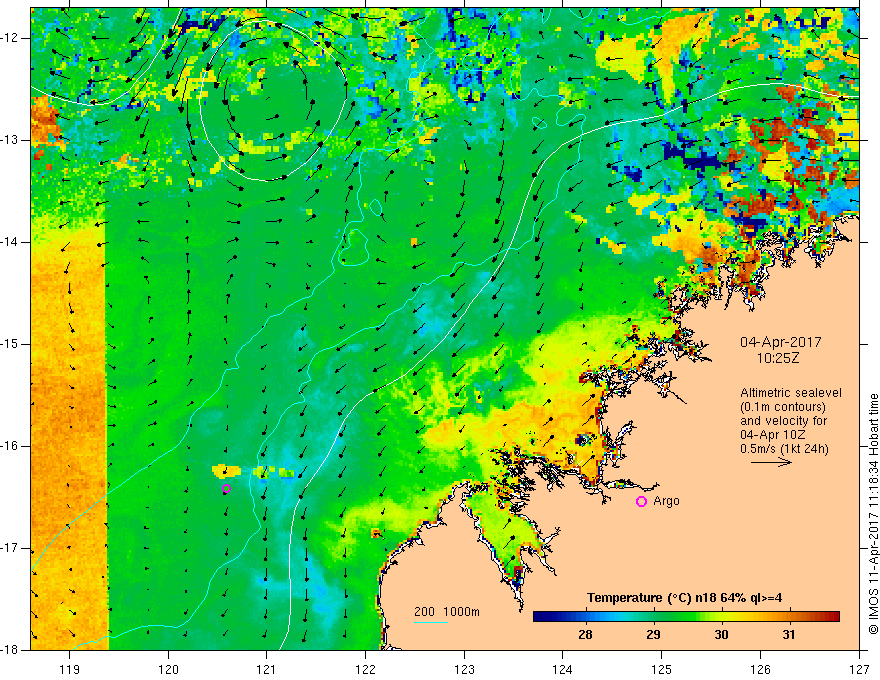The height and width of the screenshot is (680, 880).
Task: Click latitude label -15
Action: click(10, 344)
